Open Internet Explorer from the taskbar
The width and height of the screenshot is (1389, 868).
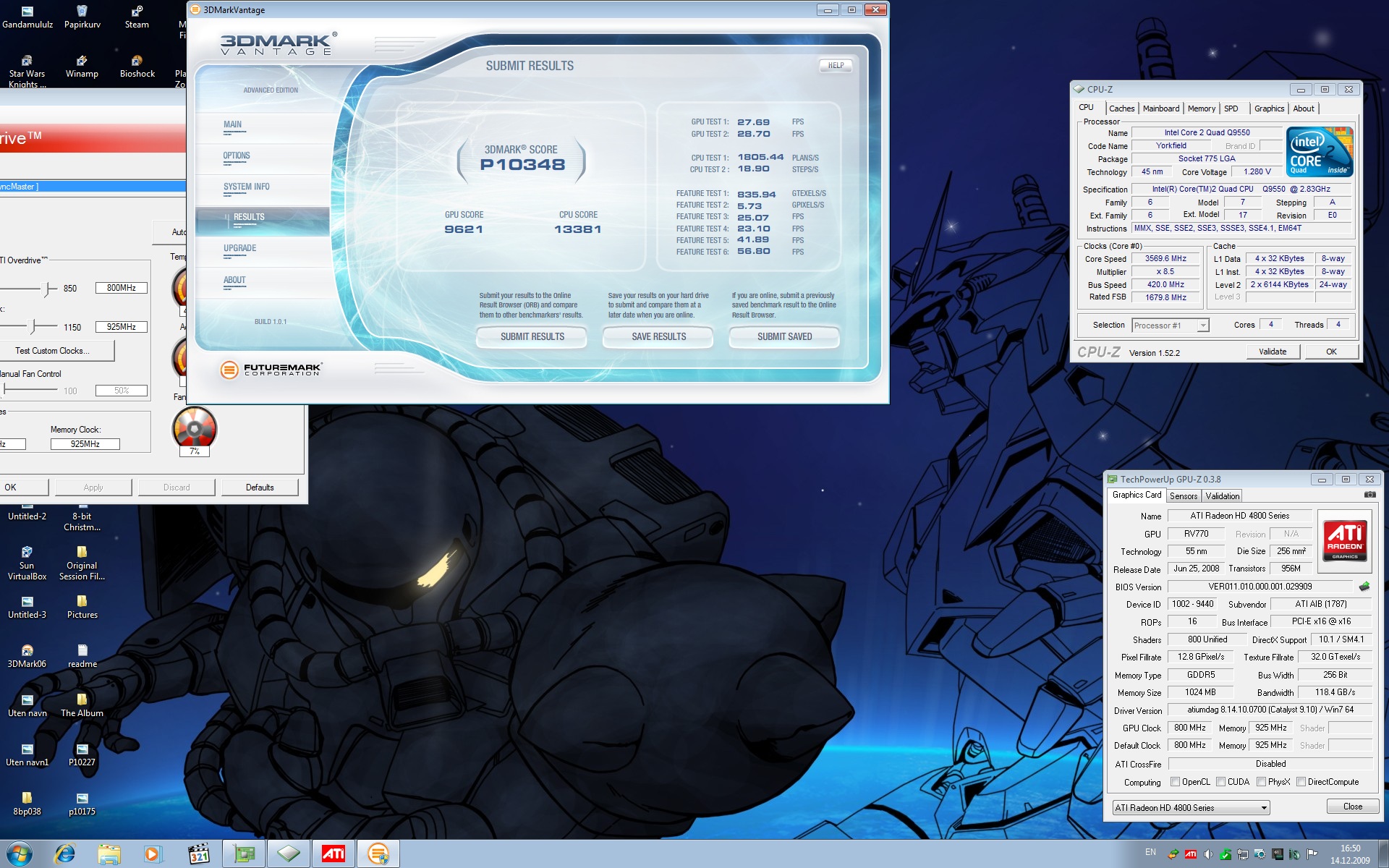point(65,854)
